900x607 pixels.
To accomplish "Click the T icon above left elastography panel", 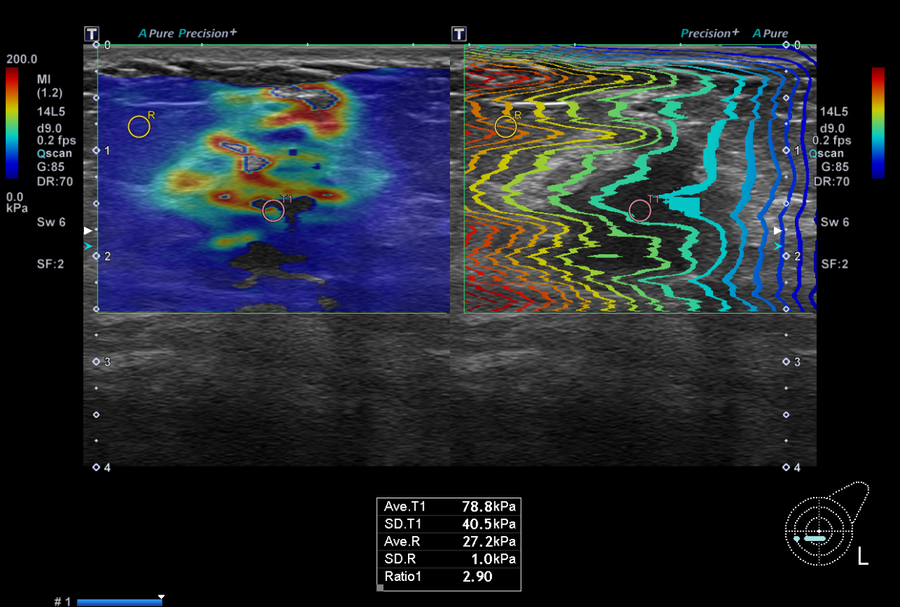I will pyautogui.click(x=91, y=34).
